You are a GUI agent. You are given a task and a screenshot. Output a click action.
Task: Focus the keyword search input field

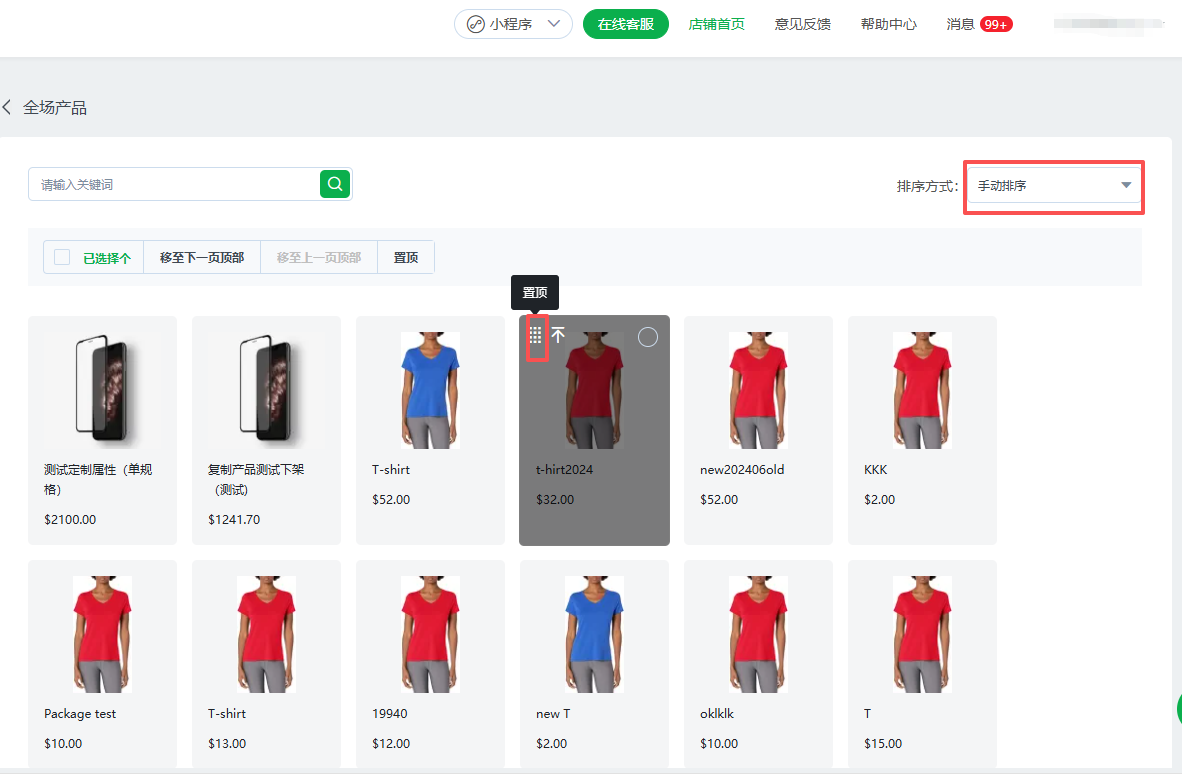pos(175,185)
